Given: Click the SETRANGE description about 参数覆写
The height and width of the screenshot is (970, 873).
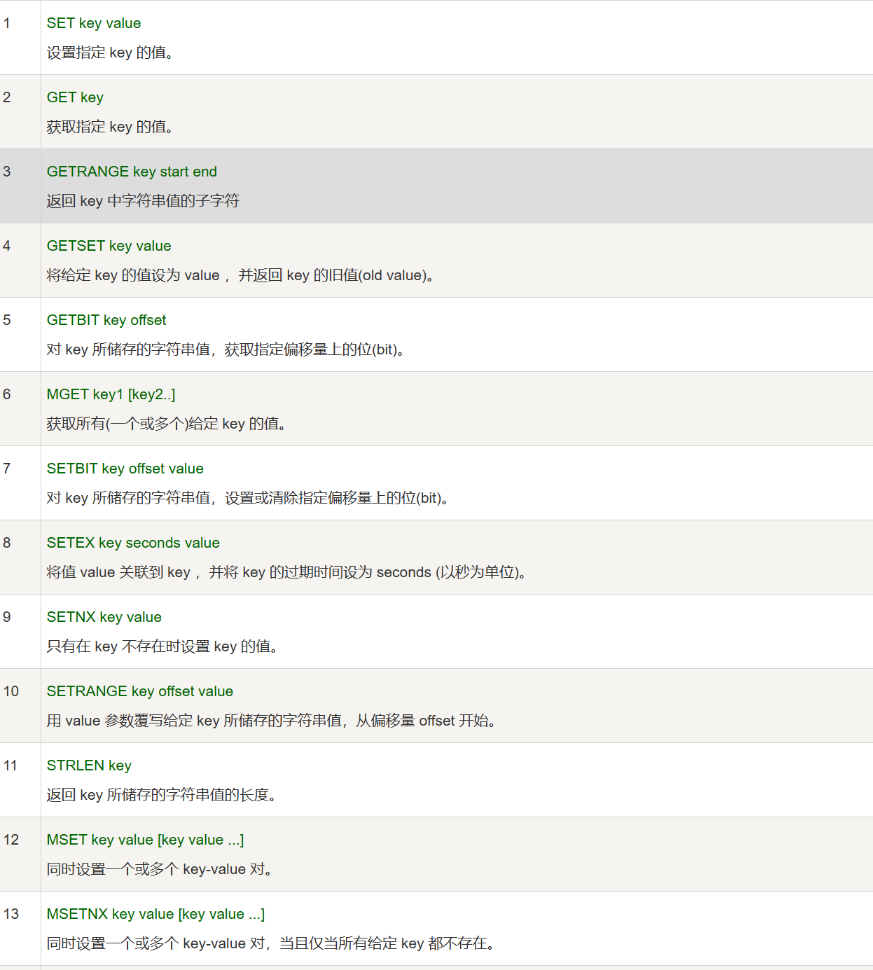Looking at the screenshot, I should pos(272,721).
